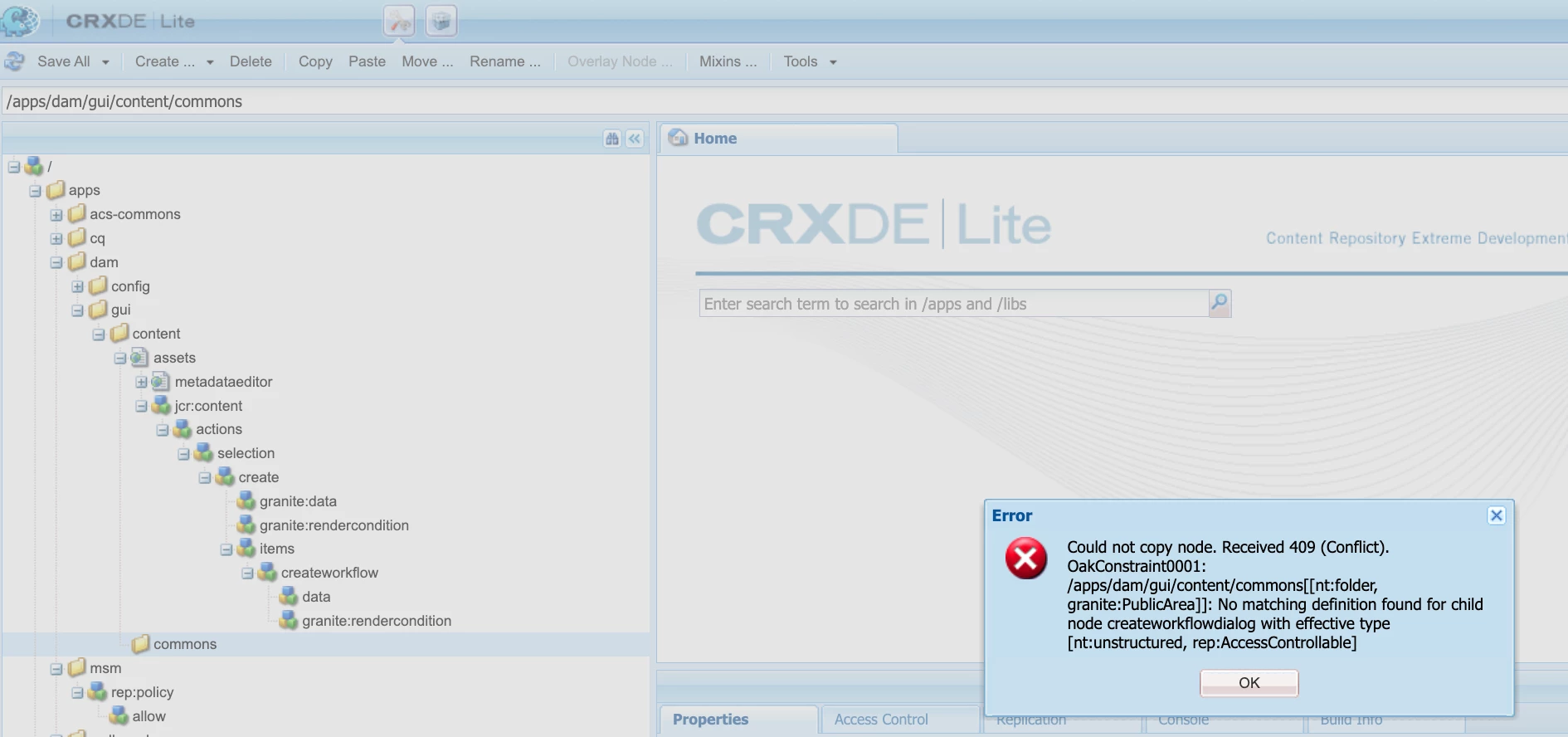The width and height of the screenshot is (1568, 737).
Task: Open the Tools dropdown menu
Action: [811, 61]
